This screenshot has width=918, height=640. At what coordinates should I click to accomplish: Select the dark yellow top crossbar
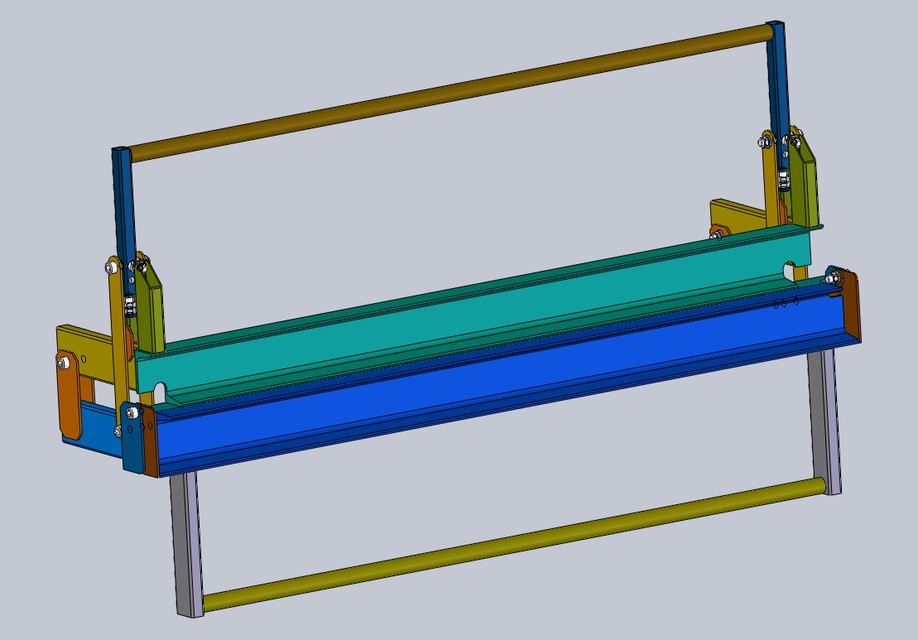point(450,90)
